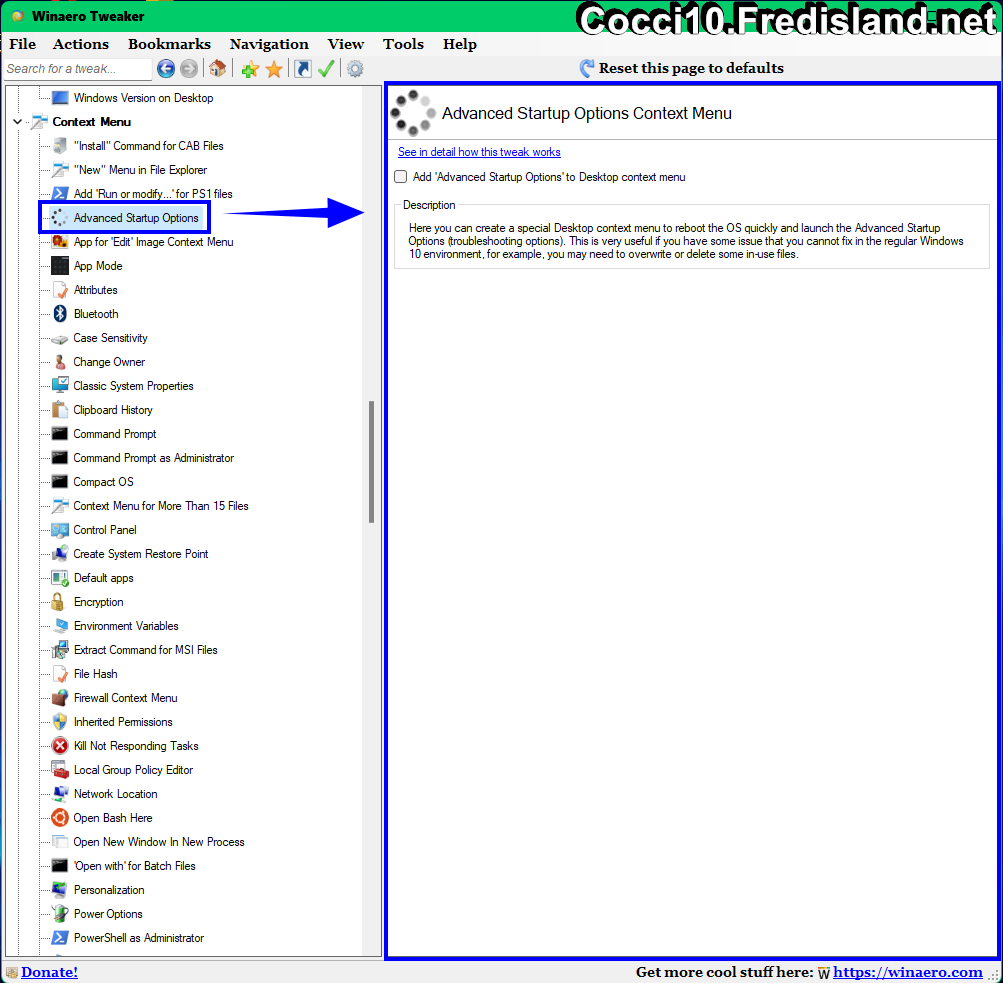Click the tree panel vertical scrollbar thumb

(371, 462)
